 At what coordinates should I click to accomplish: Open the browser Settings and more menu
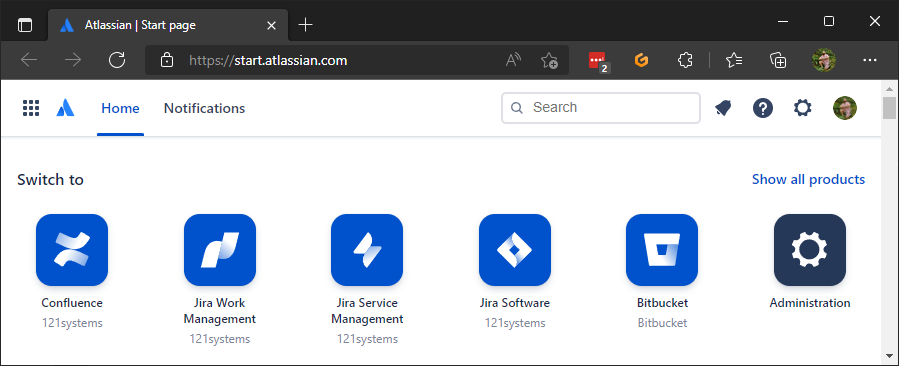pyautogui.click(x=870, y=60)
